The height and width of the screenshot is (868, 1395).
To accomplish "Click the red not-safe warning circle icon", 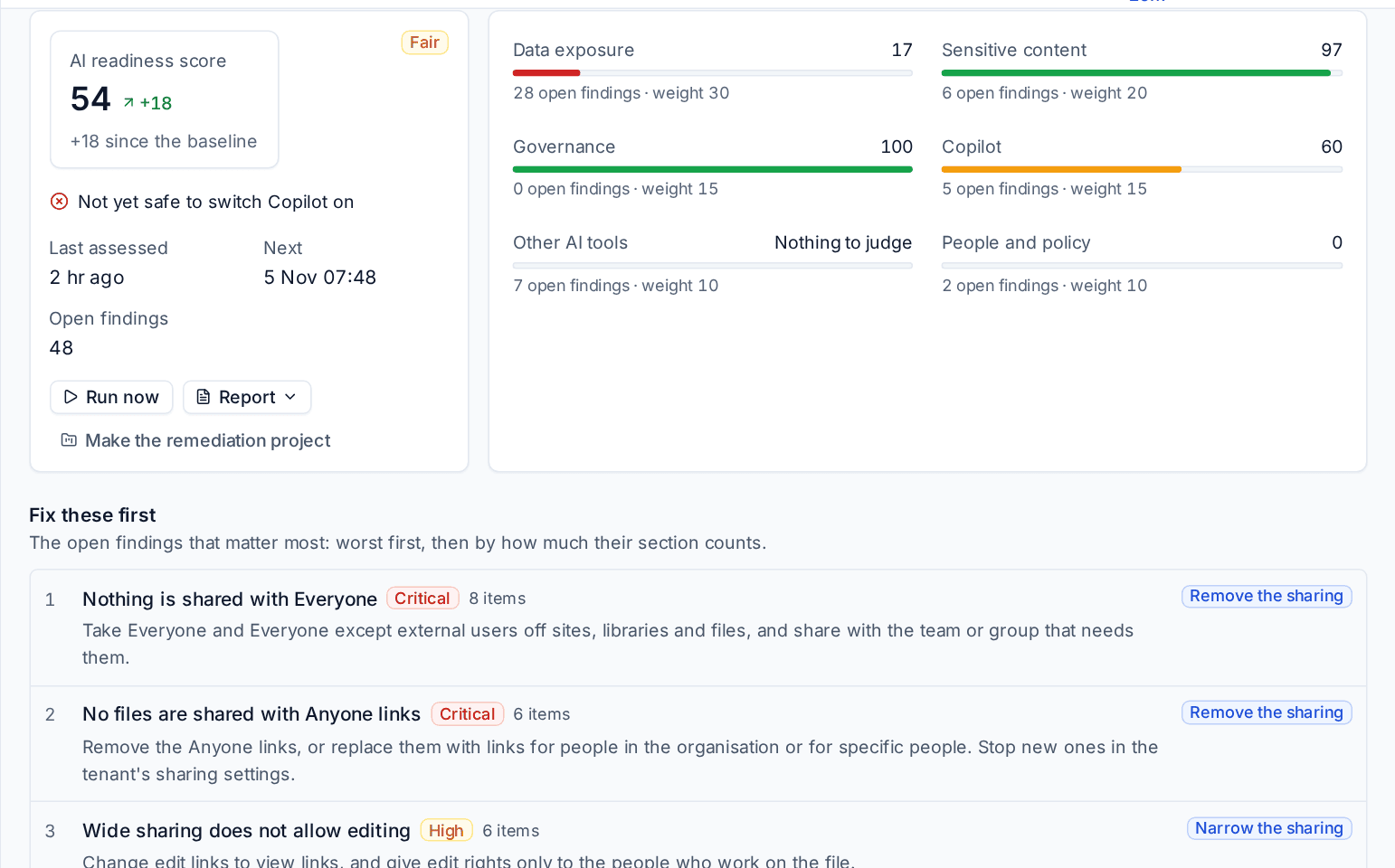I will tap(59, 202).
